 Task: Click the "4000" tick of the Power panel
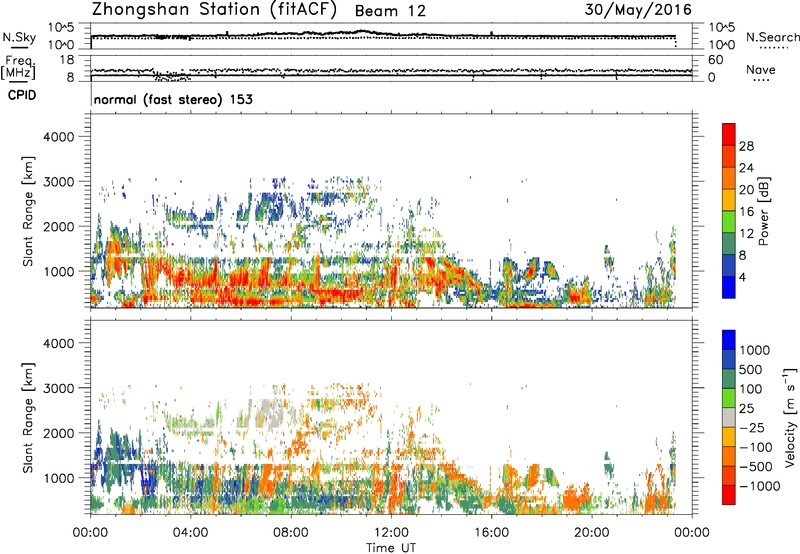(58, 137)
